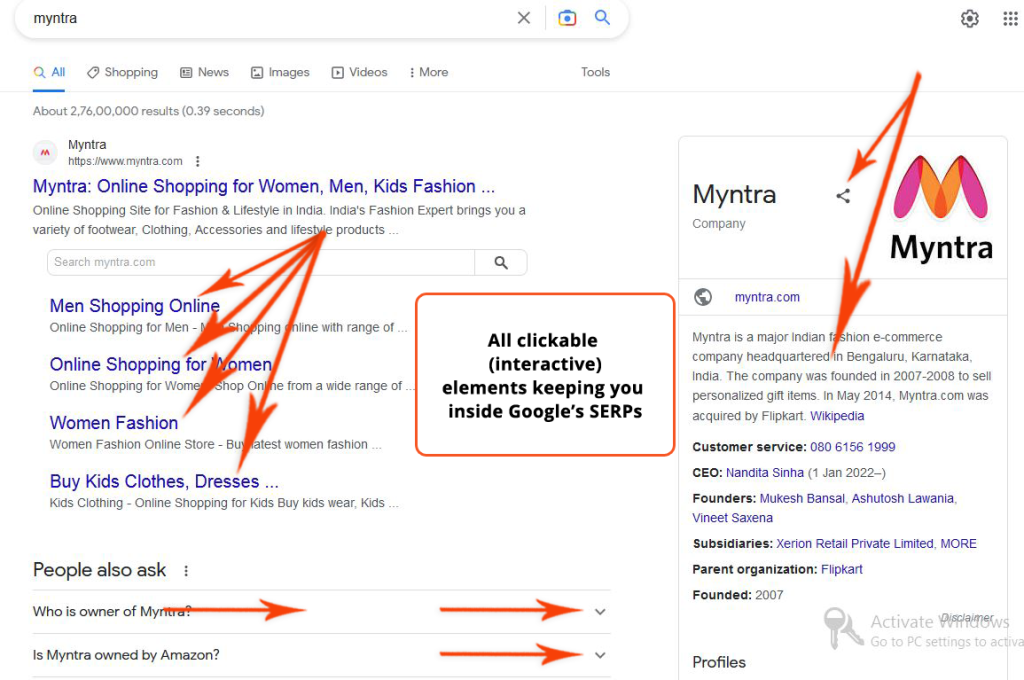This screenshot has width=1024, height=680.
Task: Expand 'Is Myntra owned by Amazon?' question
Action: [600, 654]
